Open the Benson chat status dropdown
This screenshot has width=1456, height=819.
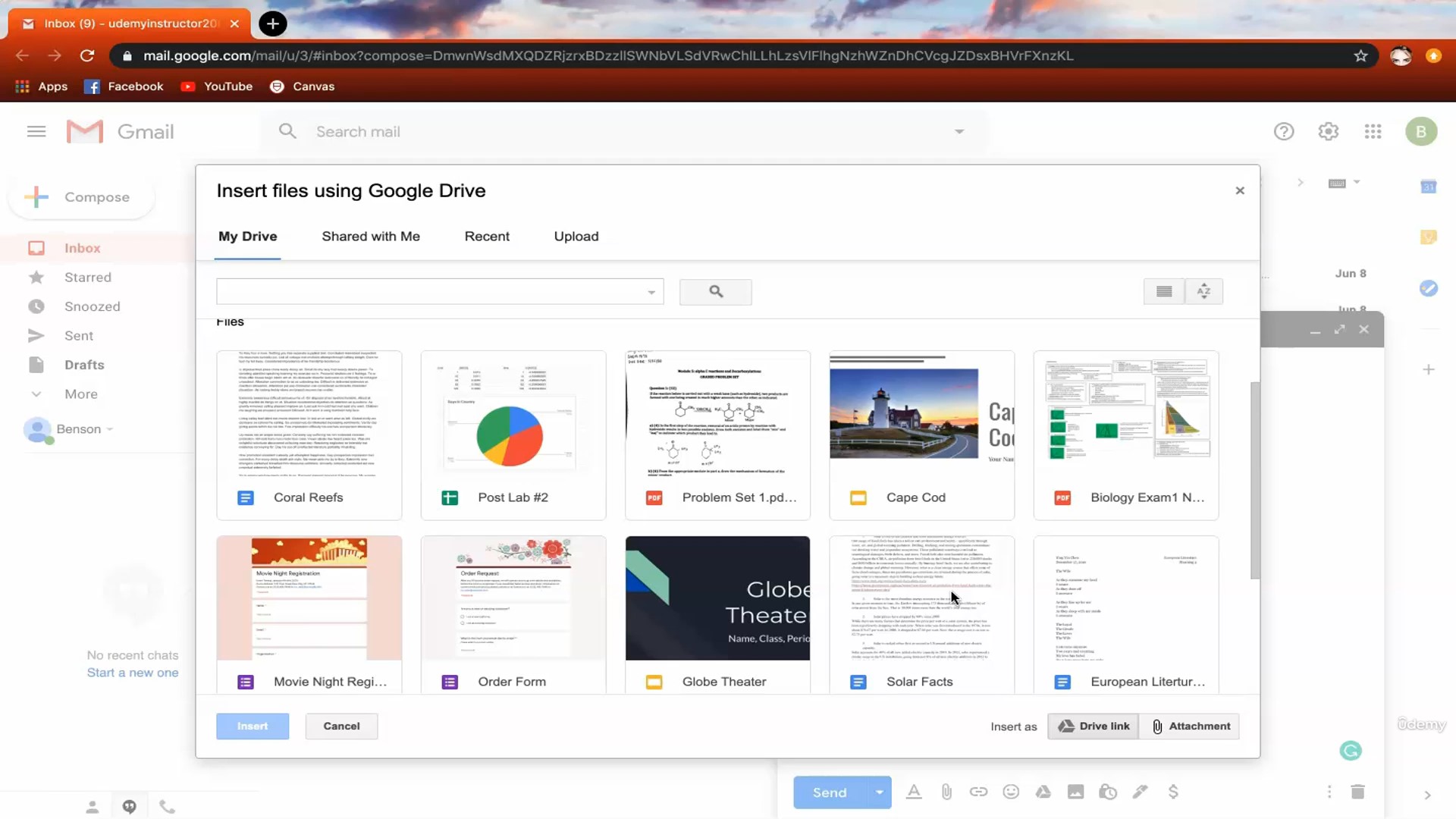(110, 429)
